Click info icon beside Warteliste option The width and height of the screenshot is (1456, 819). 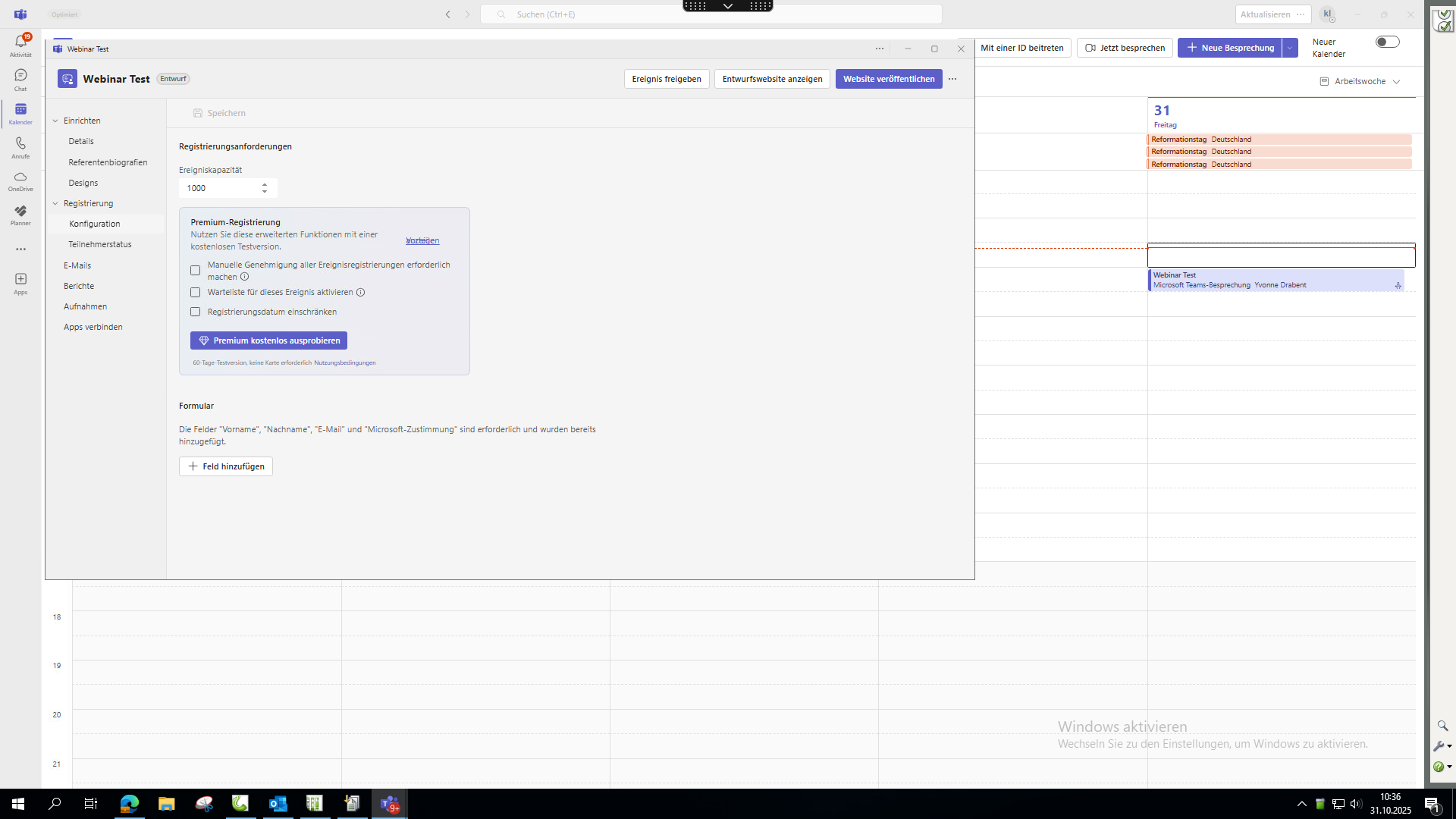[361, 293]
